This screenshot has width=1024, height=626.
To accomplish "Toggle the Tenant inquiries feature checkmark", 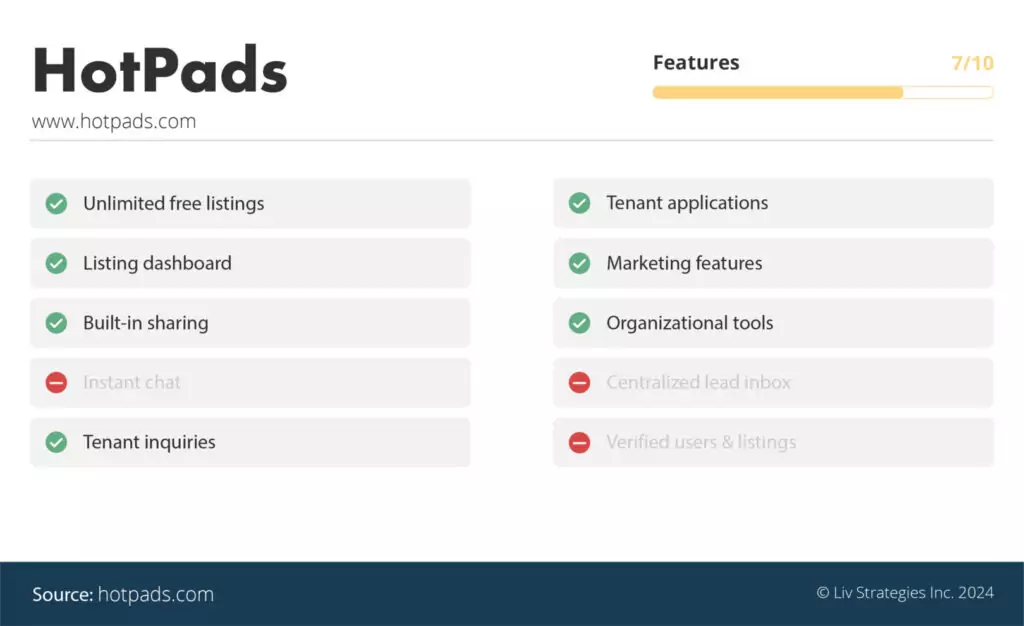I will (x=57, y=442).
